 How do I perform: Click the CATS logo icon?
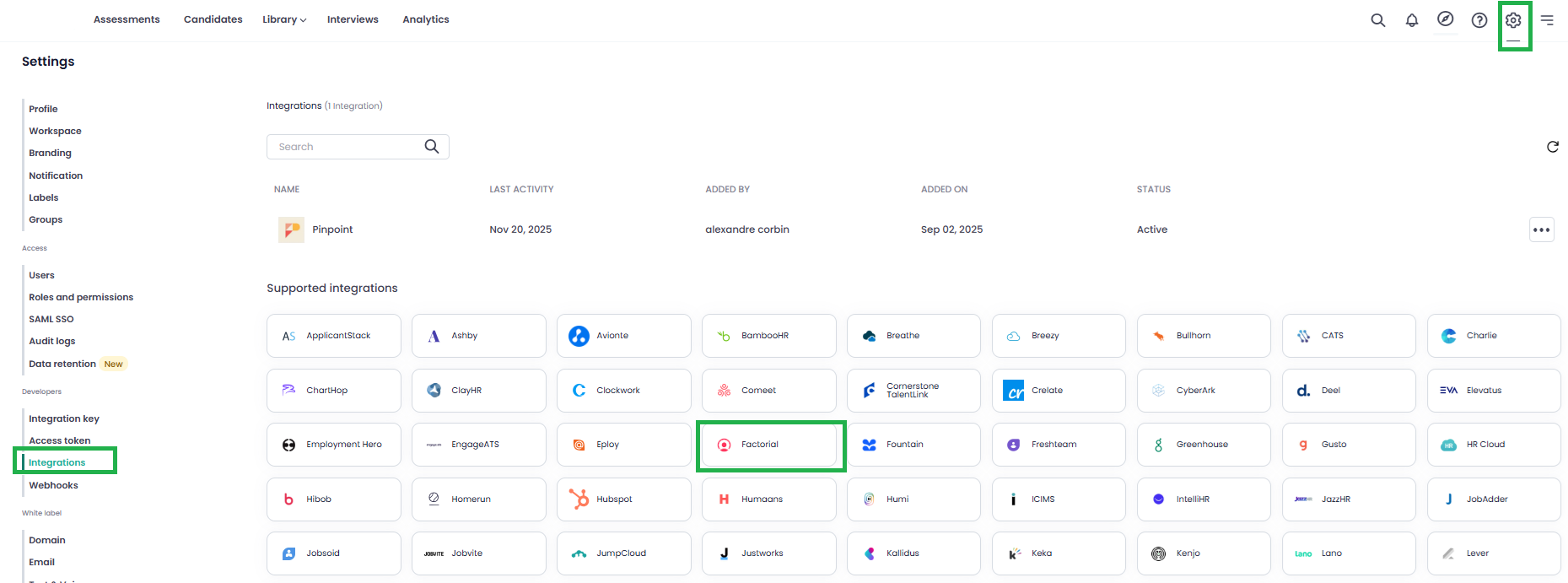[x=1304, y=336]
